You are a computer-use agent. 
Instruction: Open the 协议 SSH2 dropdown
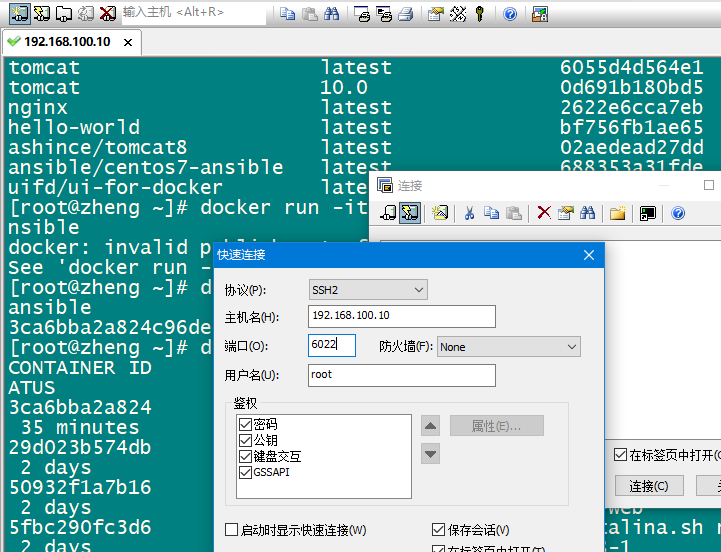point(368,290)
